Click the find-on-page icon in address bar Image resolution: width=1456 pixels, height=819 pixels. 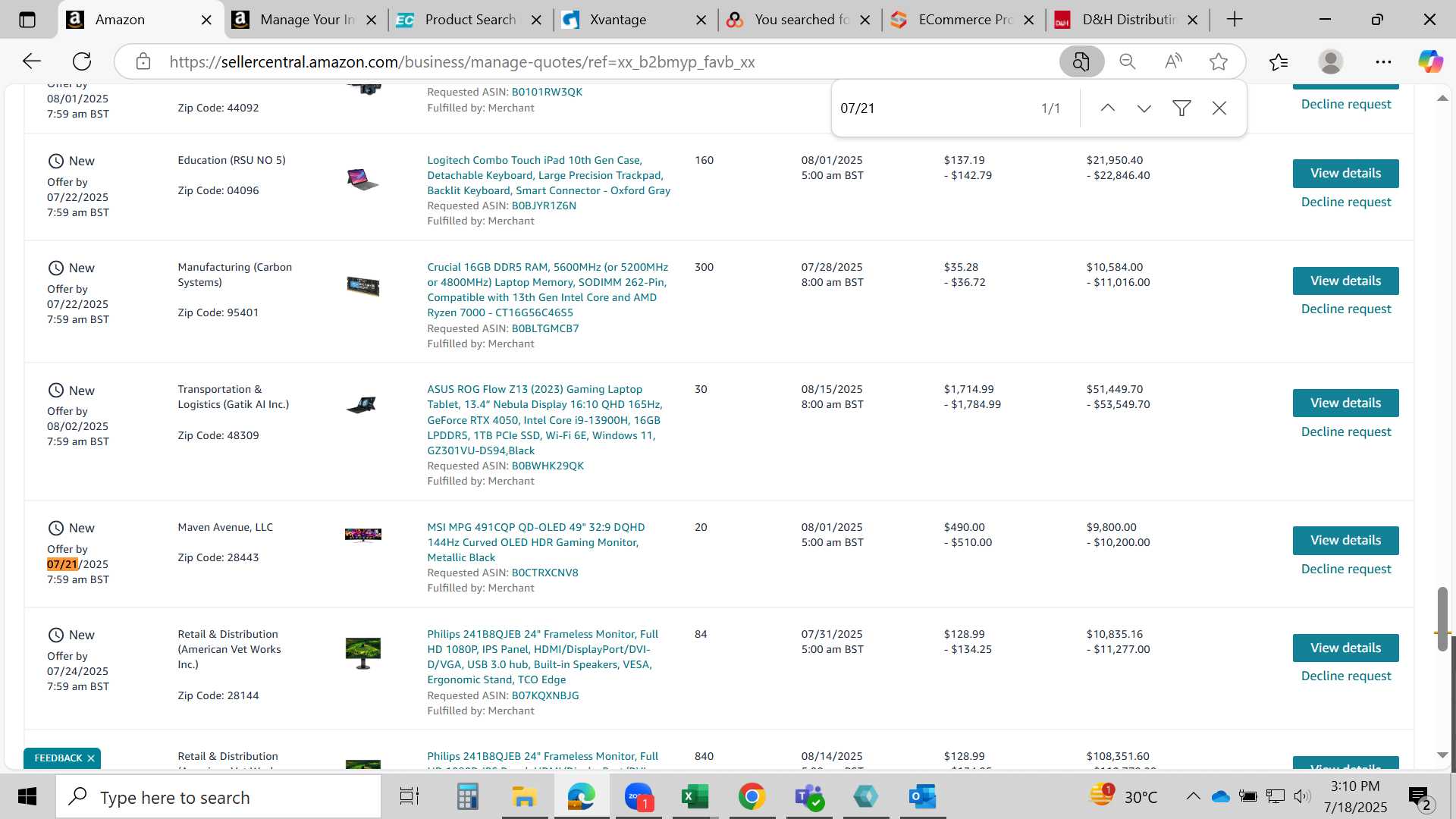point(1081,61)
